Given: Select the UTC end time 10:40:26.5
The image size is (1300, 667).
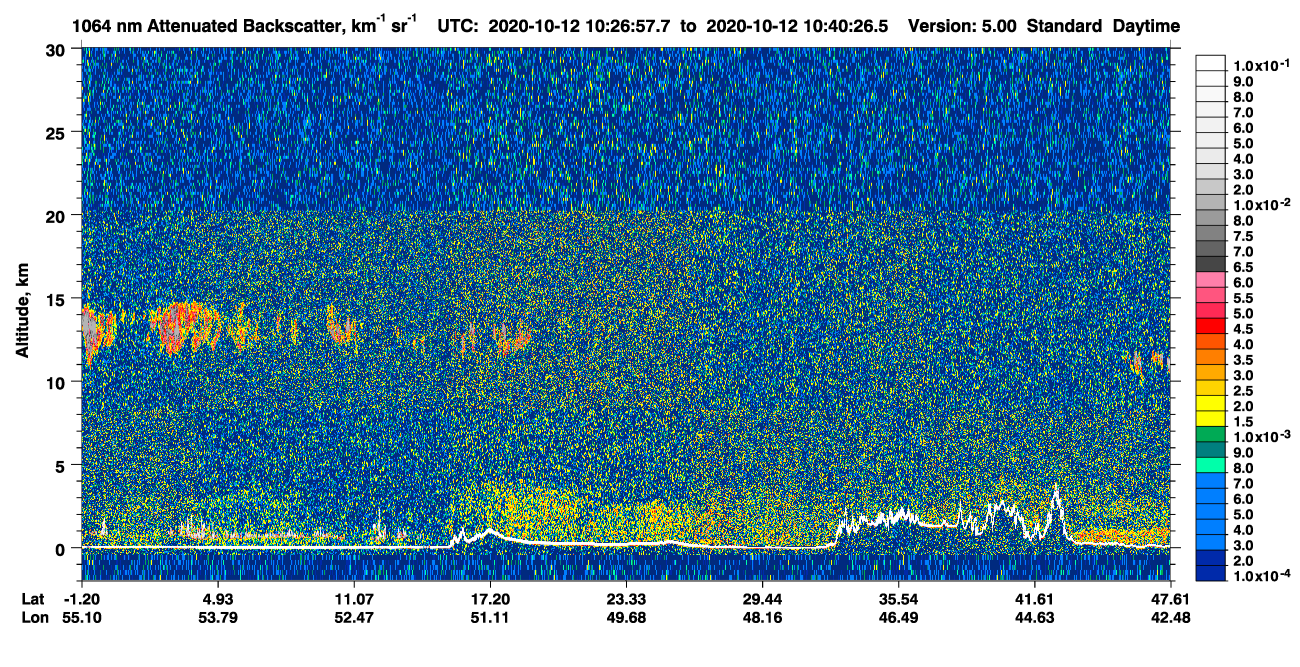Looking at the screenshot, I should (847, 26).
